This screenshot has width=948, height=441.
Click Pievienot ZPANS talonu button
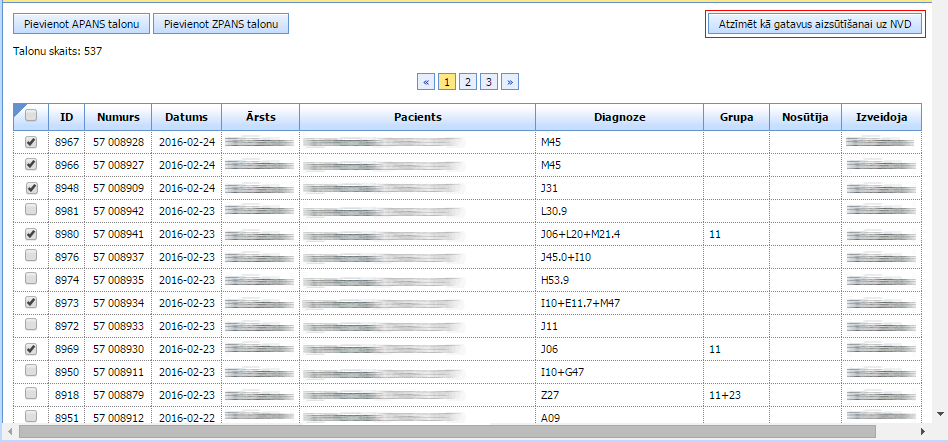click(x=221, y=23)
